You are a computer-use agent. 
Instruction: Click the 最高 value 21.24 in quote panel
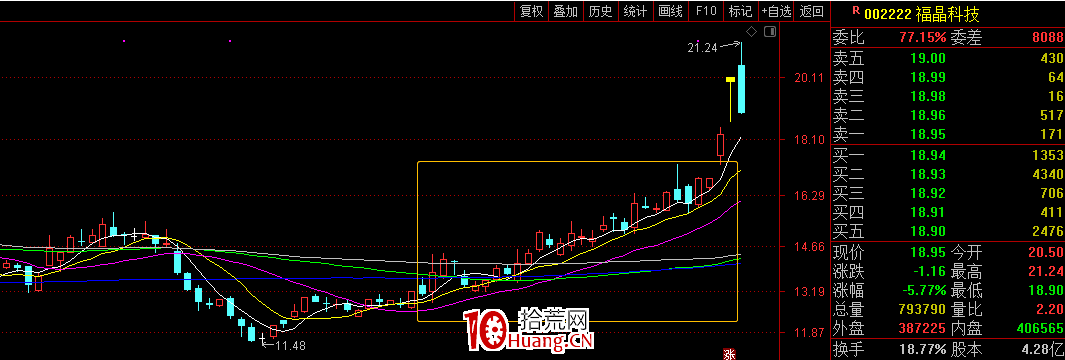(x=1045, y=272)
